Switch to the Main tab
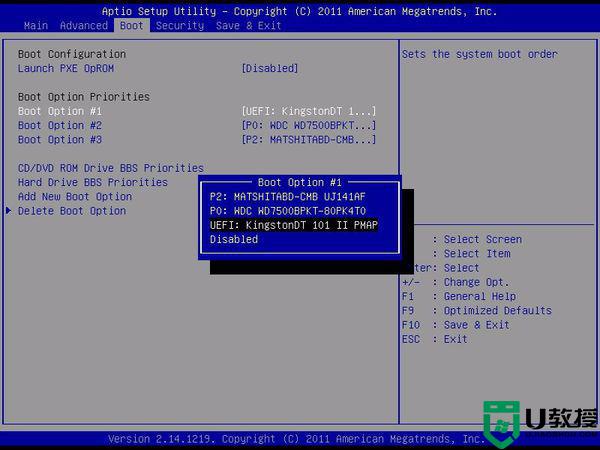Screen dimensions: 600x450 tap(36, 26)
